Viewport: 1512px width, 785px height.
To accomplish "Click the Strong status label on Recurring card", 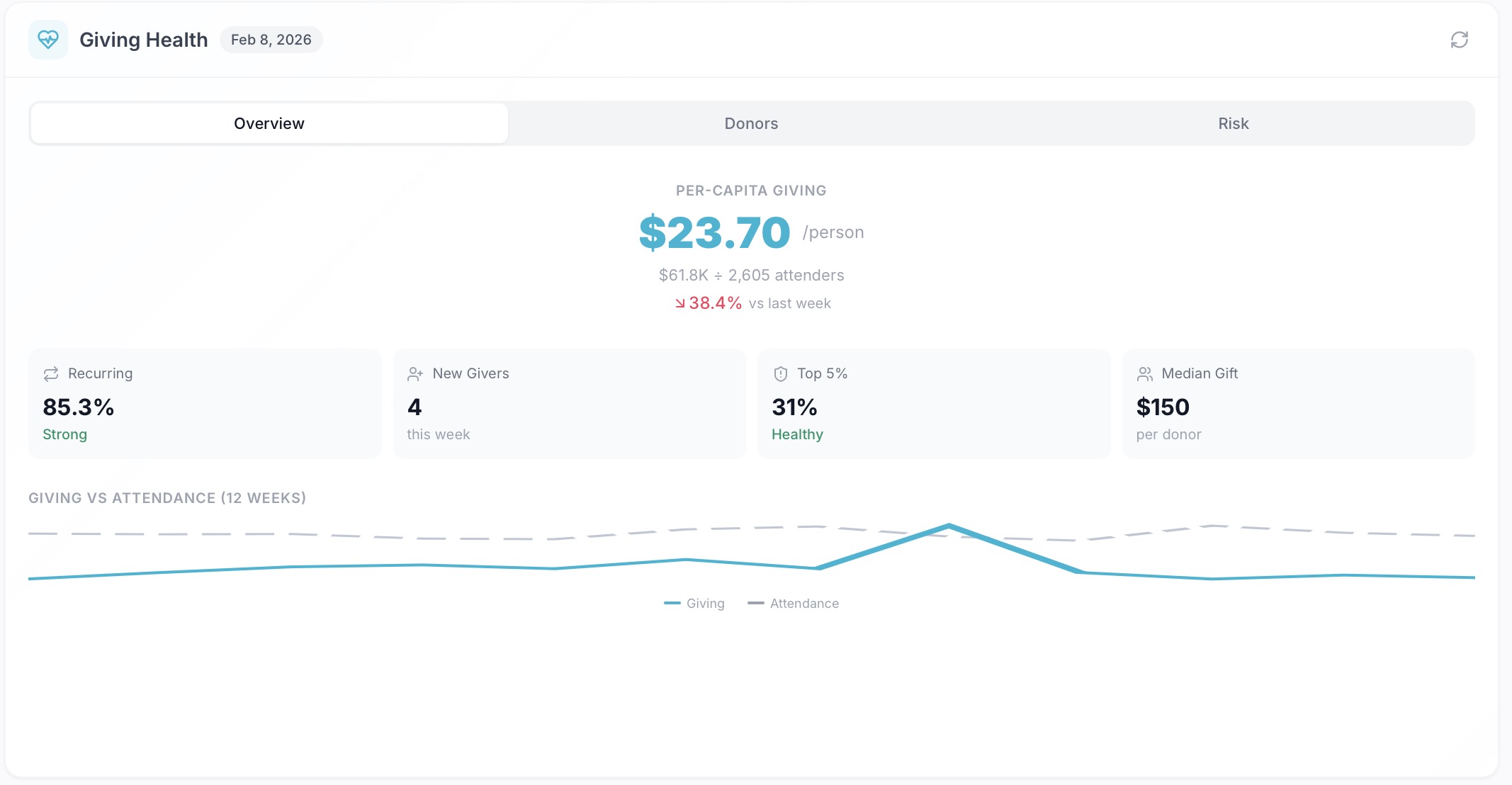I will click(x=64, y=434).
